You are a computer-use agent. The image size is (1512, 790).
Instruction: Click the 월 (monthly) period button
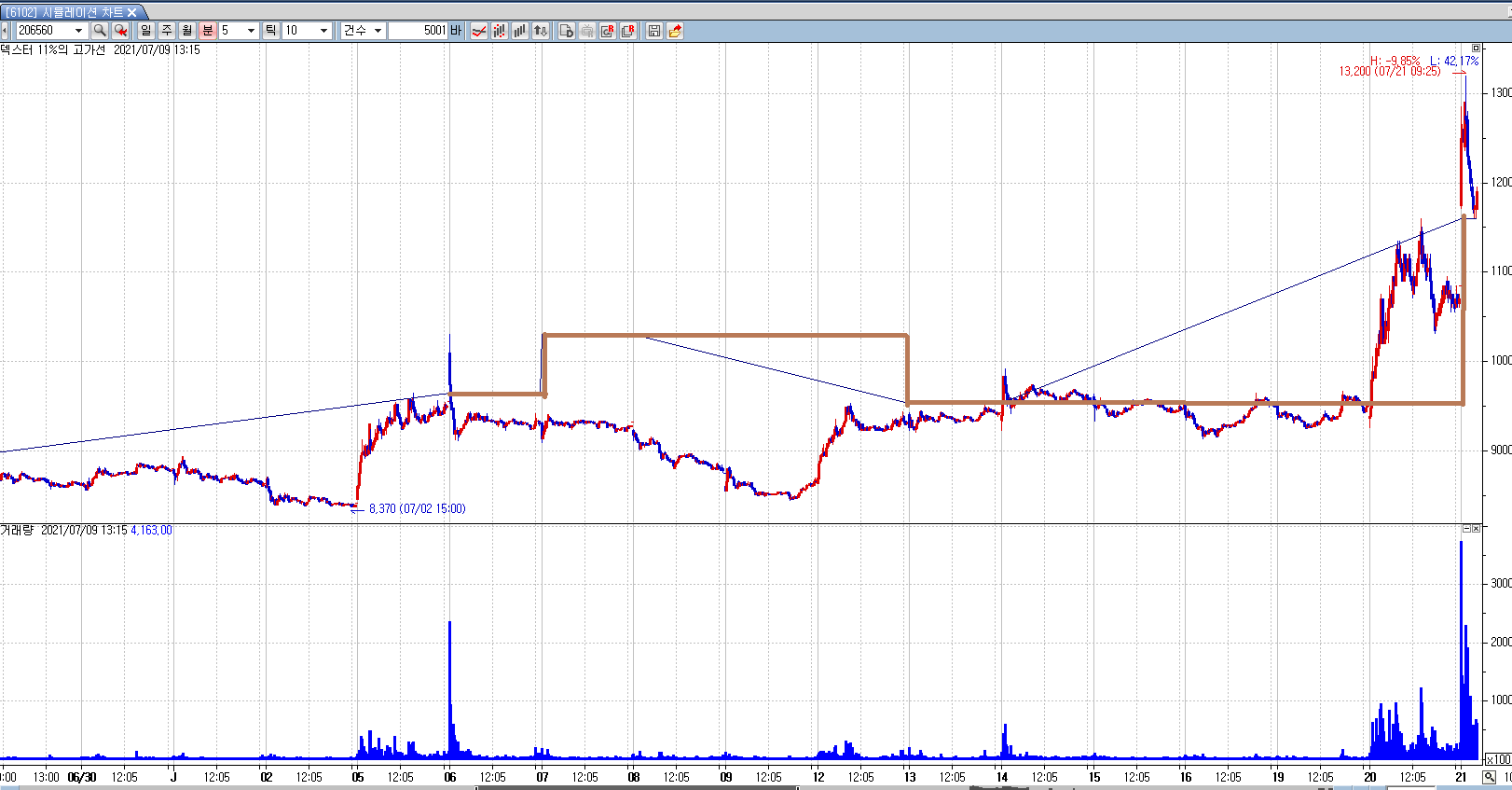click(x=187, y=31)
